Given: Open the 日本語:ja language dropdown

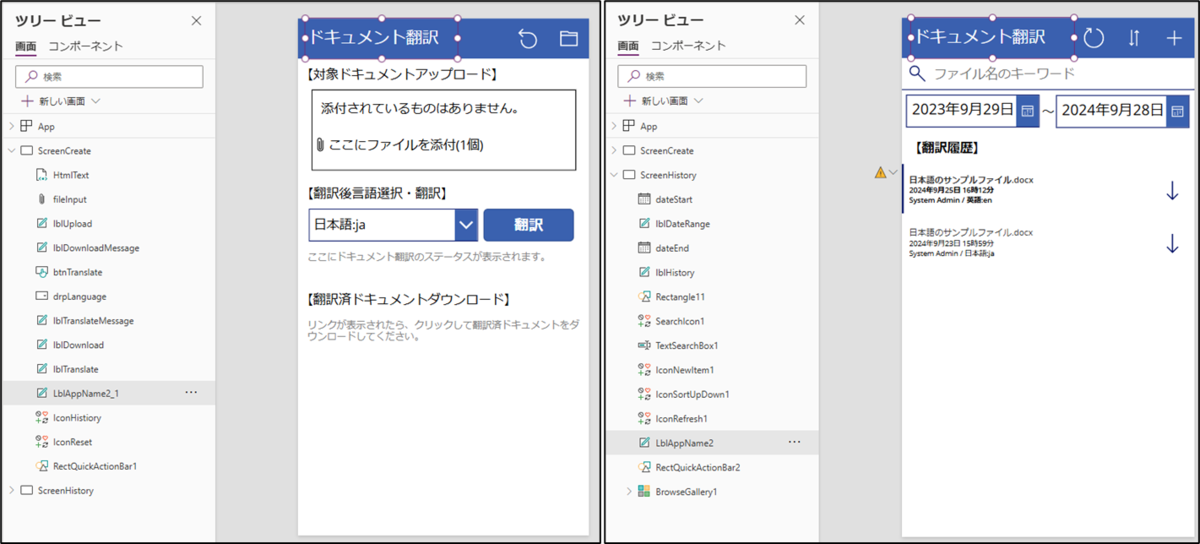Looking at the screenshot, I should 465,226.
